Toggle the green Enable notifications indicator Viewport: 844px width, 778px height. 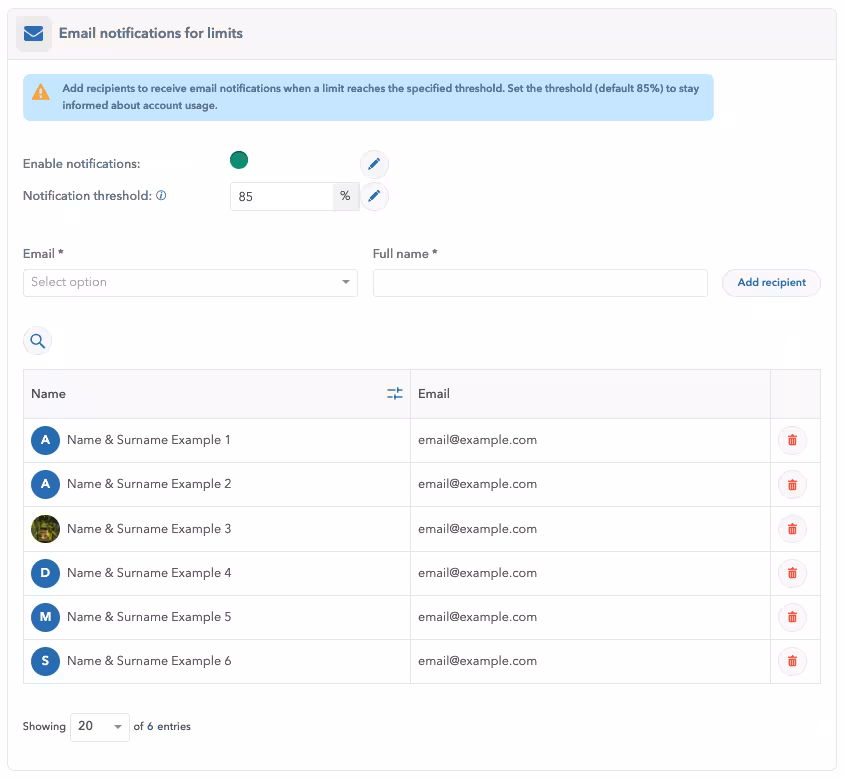[239, 160]
